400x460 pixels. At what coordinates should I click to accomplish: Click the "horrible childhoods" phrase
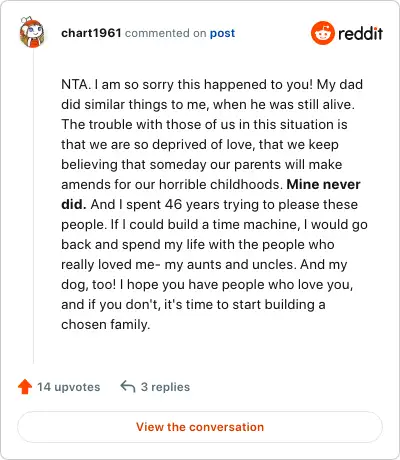pos(221,184)
